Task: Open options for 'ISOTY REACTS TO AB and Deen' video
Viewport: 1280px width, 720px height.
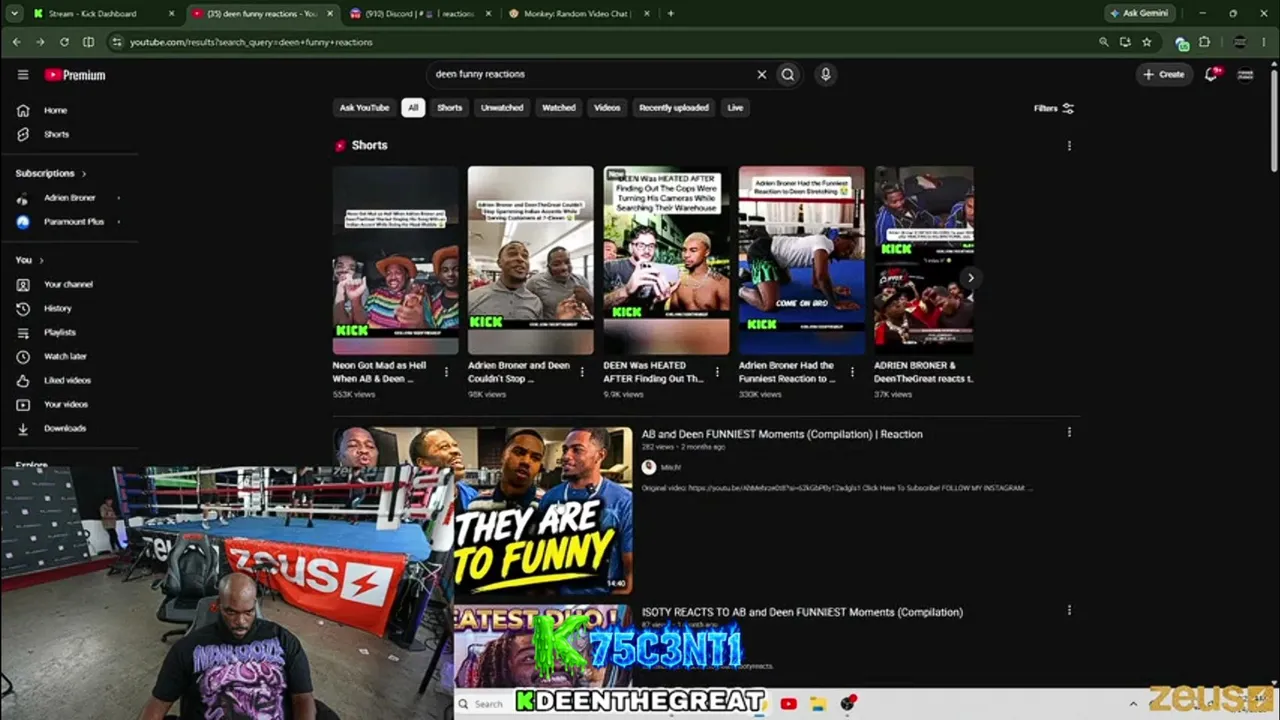Action: point(1069,610)
